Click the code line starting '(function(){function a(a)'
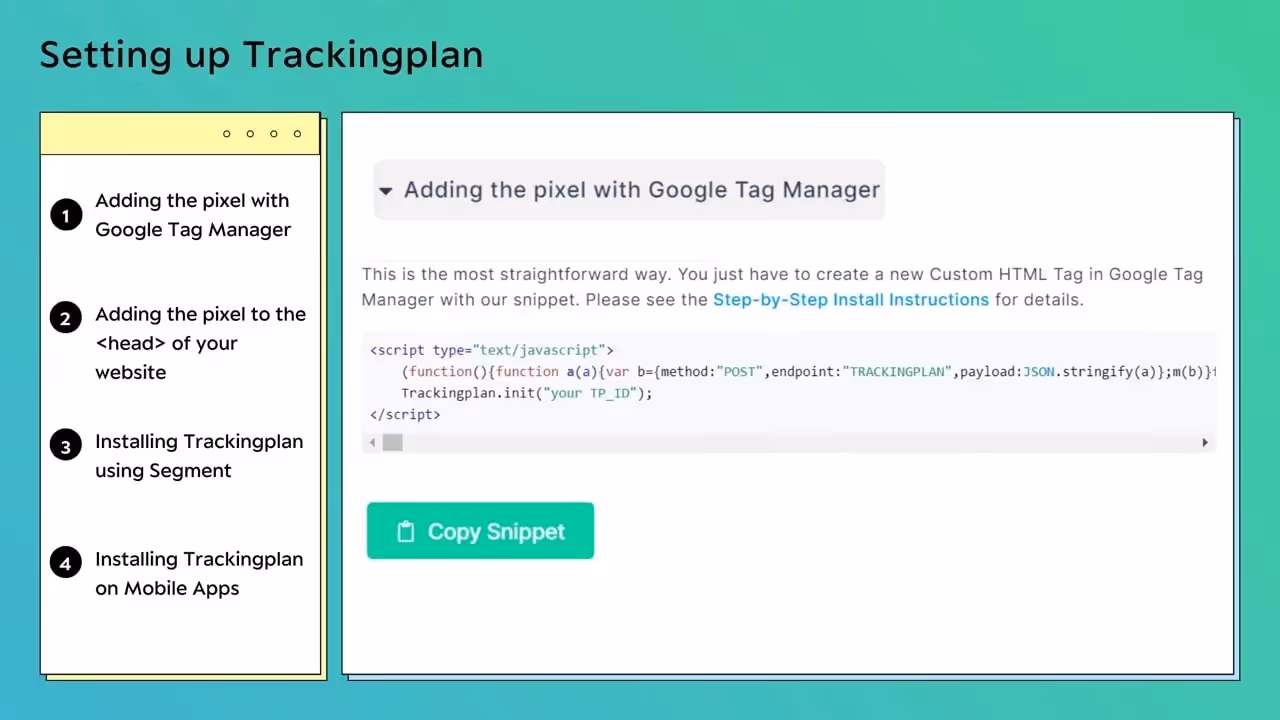 (808, 372)
